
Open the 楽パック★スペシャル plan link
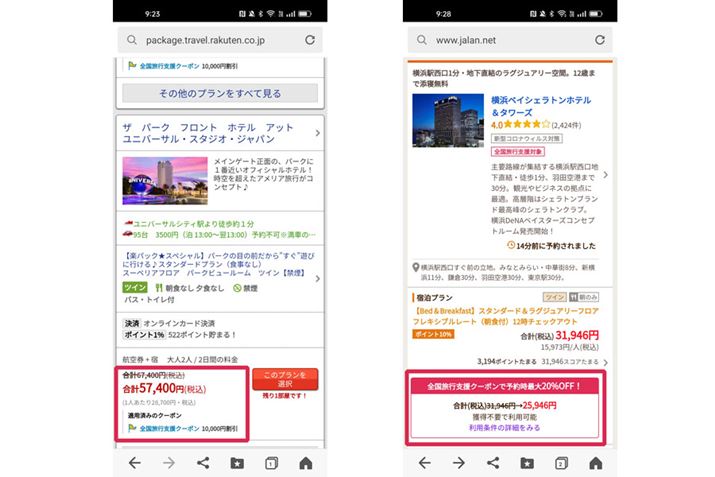click(218, 264)
